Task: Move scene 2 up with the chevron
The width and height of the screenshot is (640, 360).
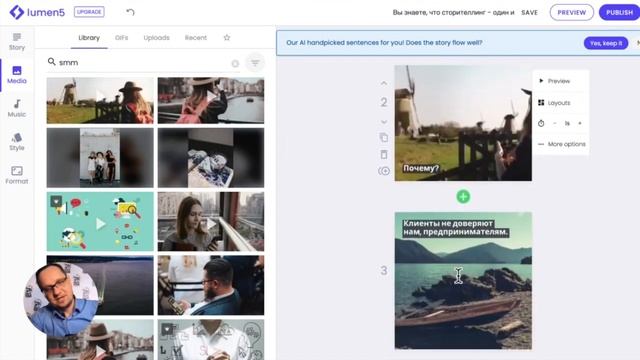Action: pos(384,83)
